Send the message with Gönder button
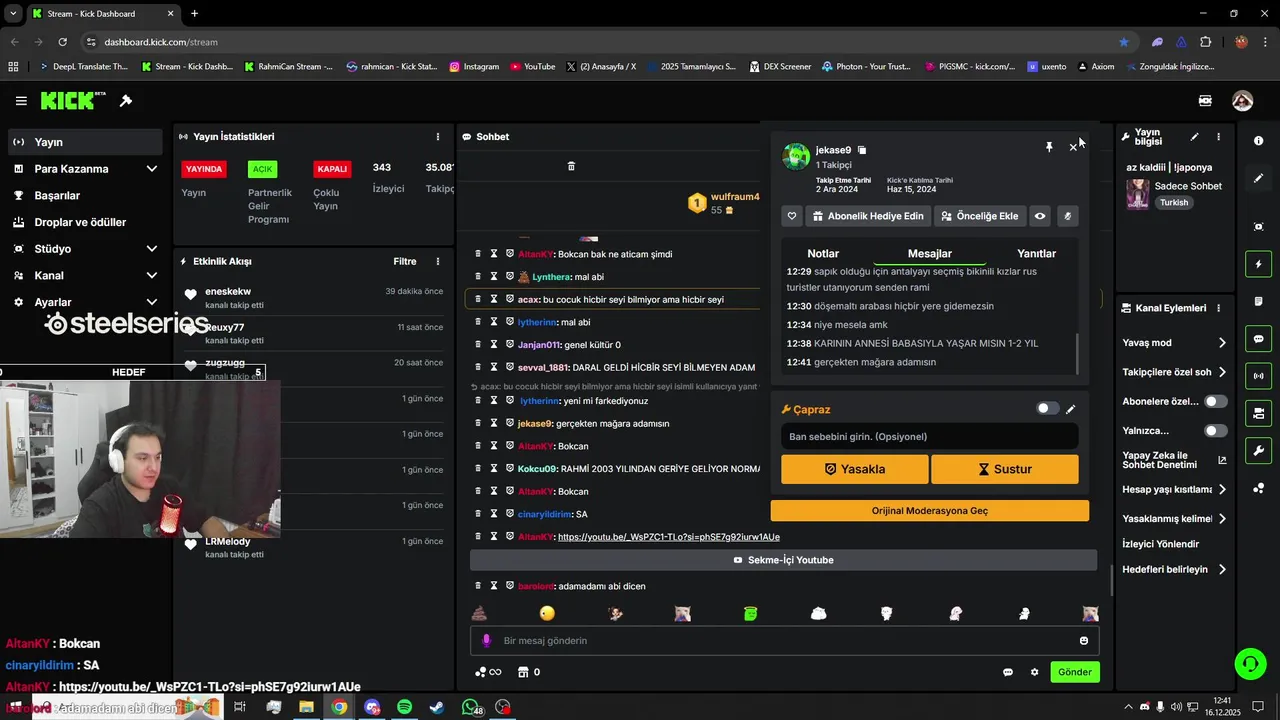Screen dimensions: 1280x720 [1075, 672]
